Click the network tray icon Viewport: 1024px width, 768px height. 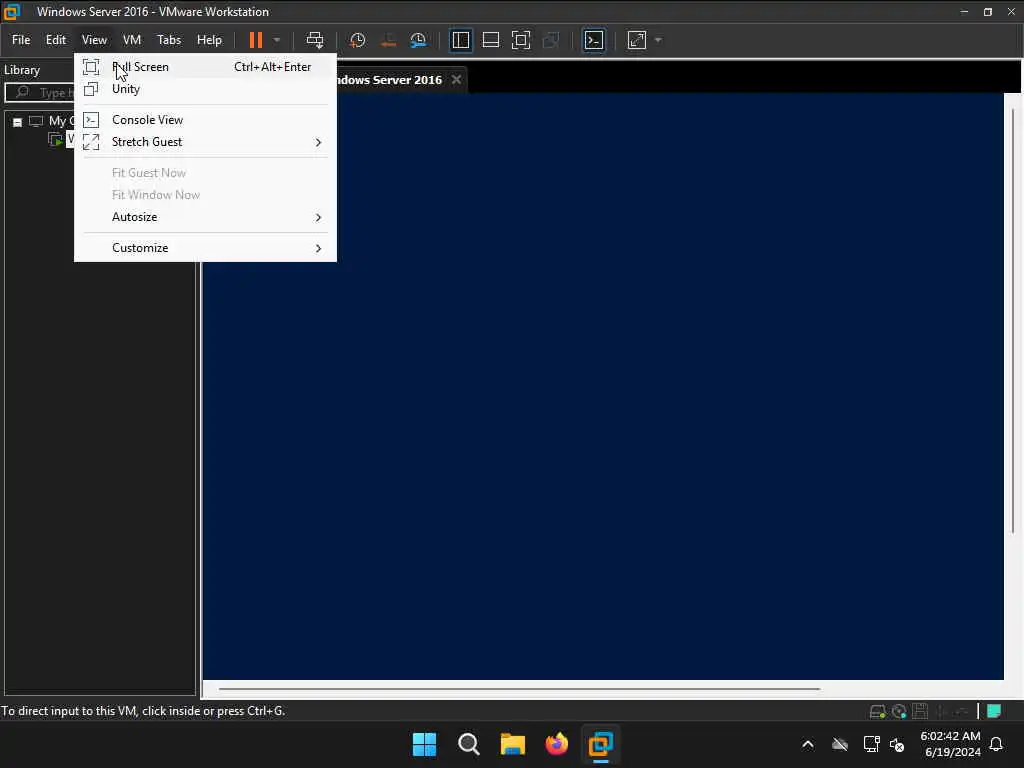(x=871, y=744)
